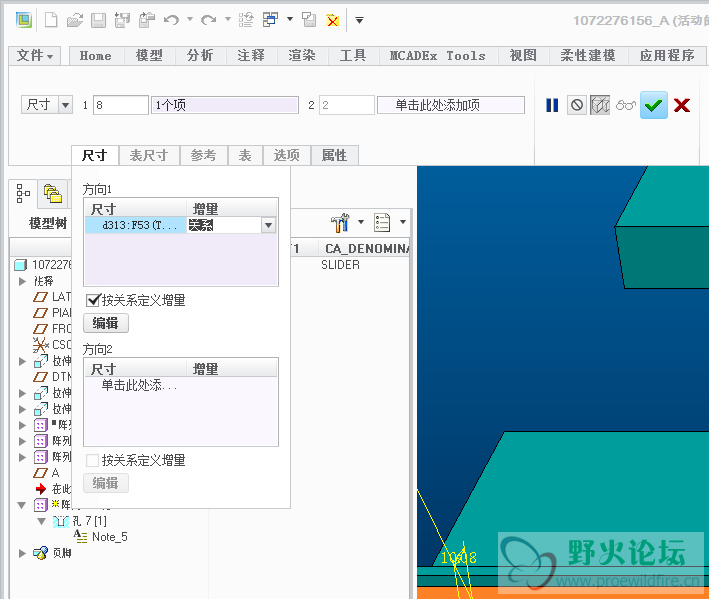The width and height of the screenshot is (709, 599).
Task: Switch to the Home ribbon tab
Action: pyautogui.click(x=95, y=56)
